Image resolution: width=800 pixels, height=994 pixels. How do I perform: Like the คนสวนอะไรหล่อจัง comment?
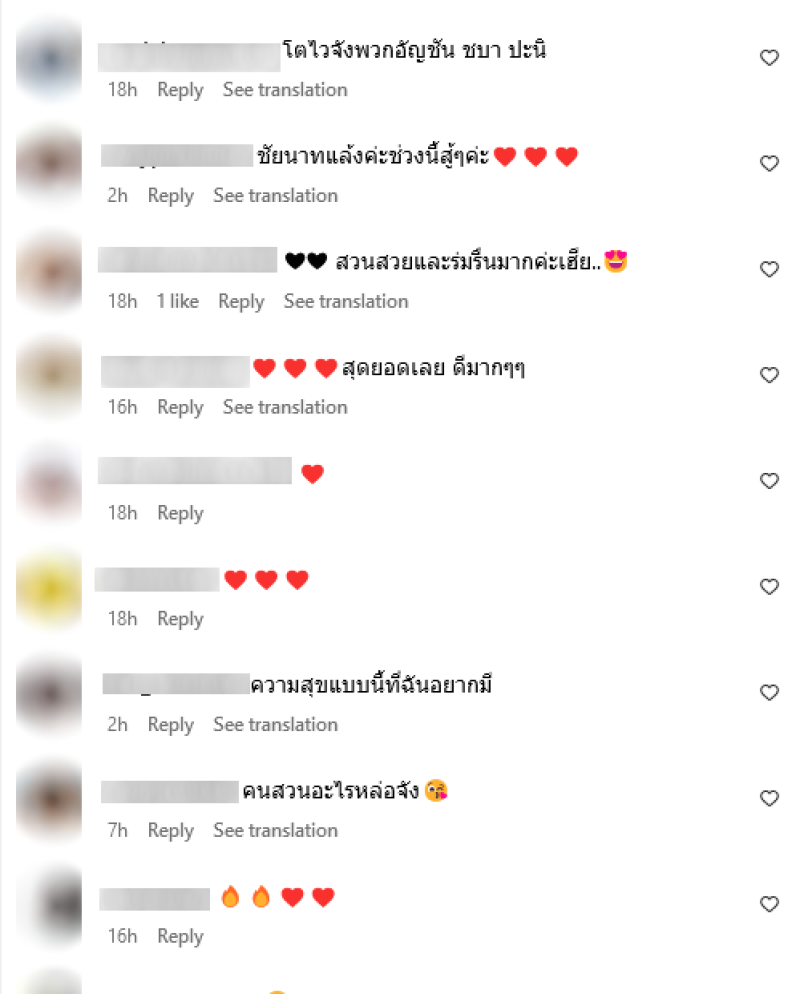(769, 798)
